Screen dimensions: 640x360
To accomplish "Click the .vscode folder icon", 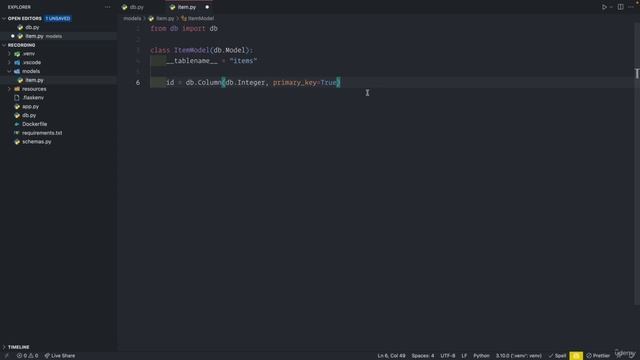I will [x=17, y=62].
